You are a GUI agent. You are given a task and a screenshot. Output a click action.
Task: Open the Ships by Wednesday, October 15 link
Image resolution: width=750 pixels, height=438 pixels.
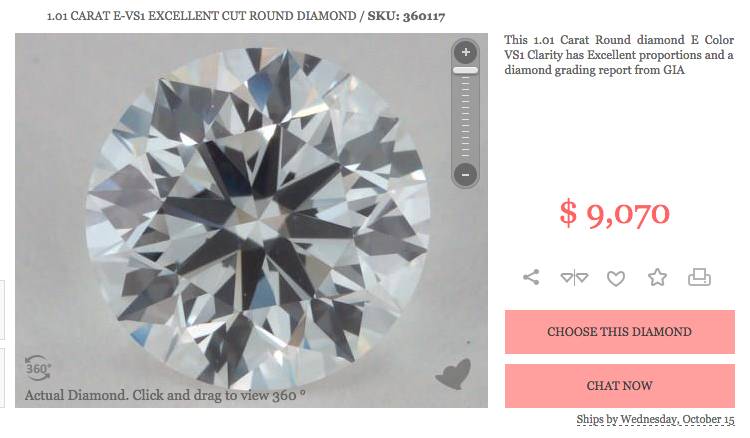(x=655, y=419)
